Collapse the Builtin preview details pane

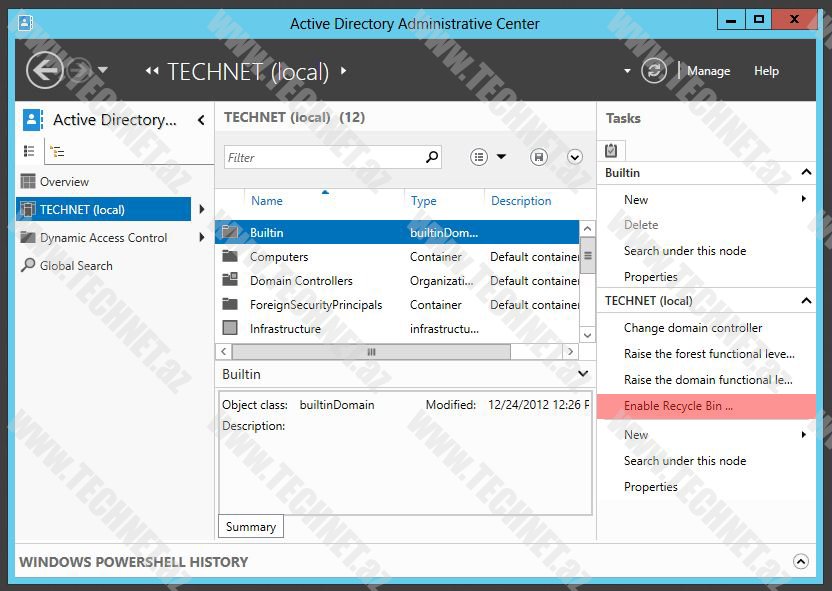583,374
